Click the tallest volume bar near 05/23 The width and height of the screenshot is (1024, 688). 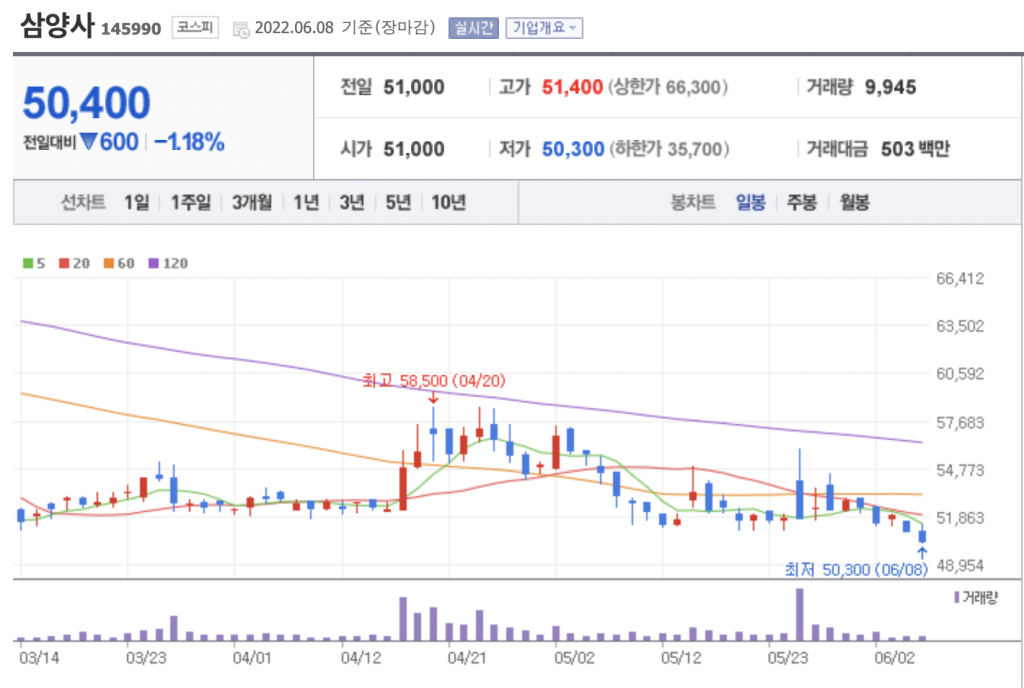coord(799,614)
